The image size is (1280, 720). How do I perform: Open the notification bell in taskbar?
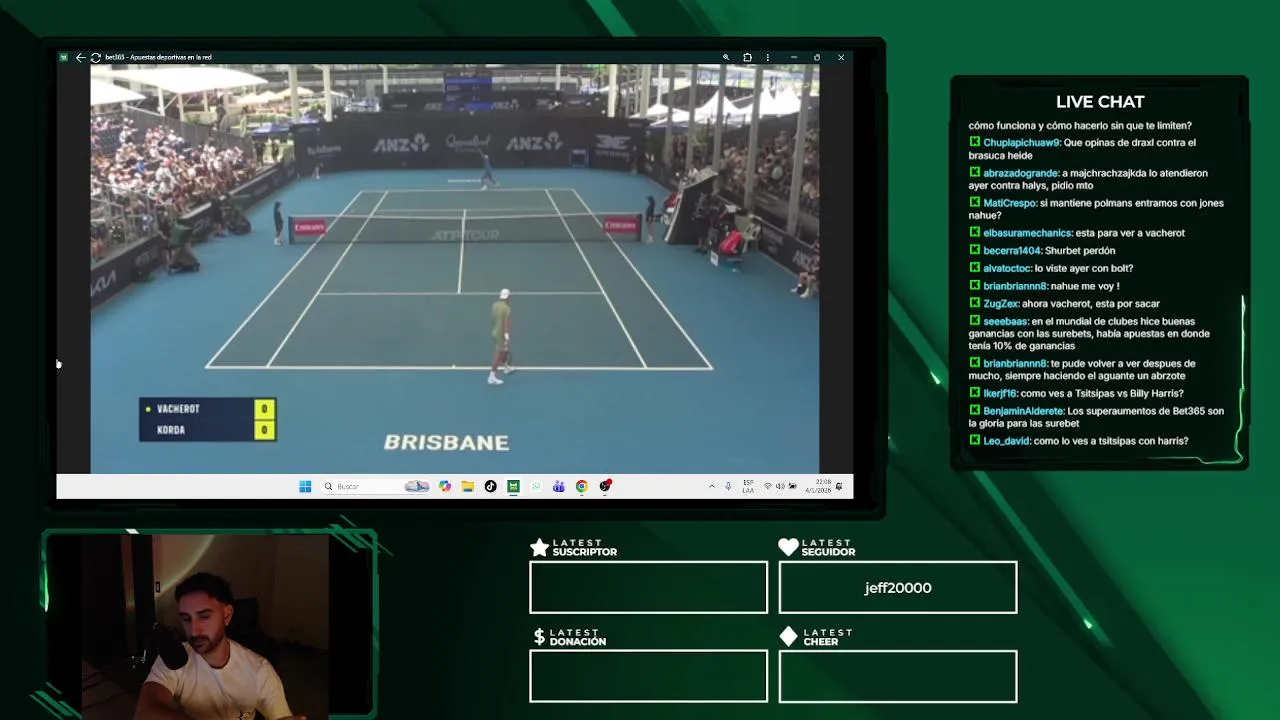click(838, 486)
